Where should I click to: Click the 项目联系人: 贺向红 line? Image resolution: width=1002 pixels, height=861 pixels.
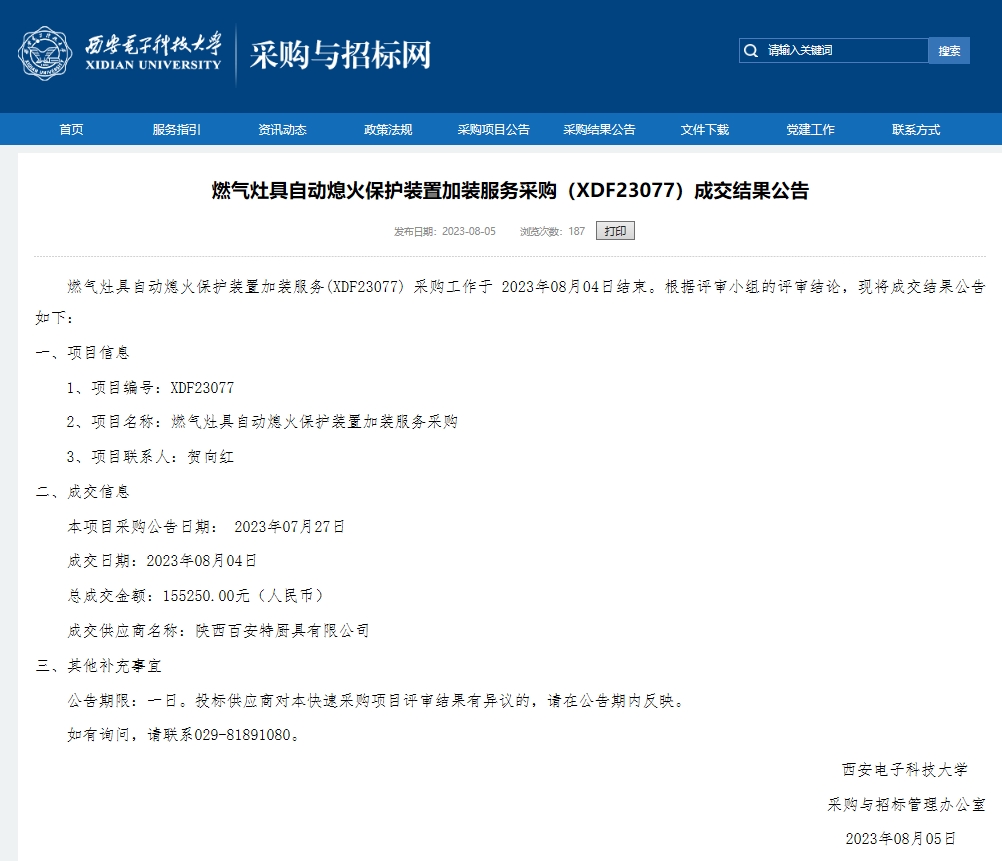[x=151, y=456]
